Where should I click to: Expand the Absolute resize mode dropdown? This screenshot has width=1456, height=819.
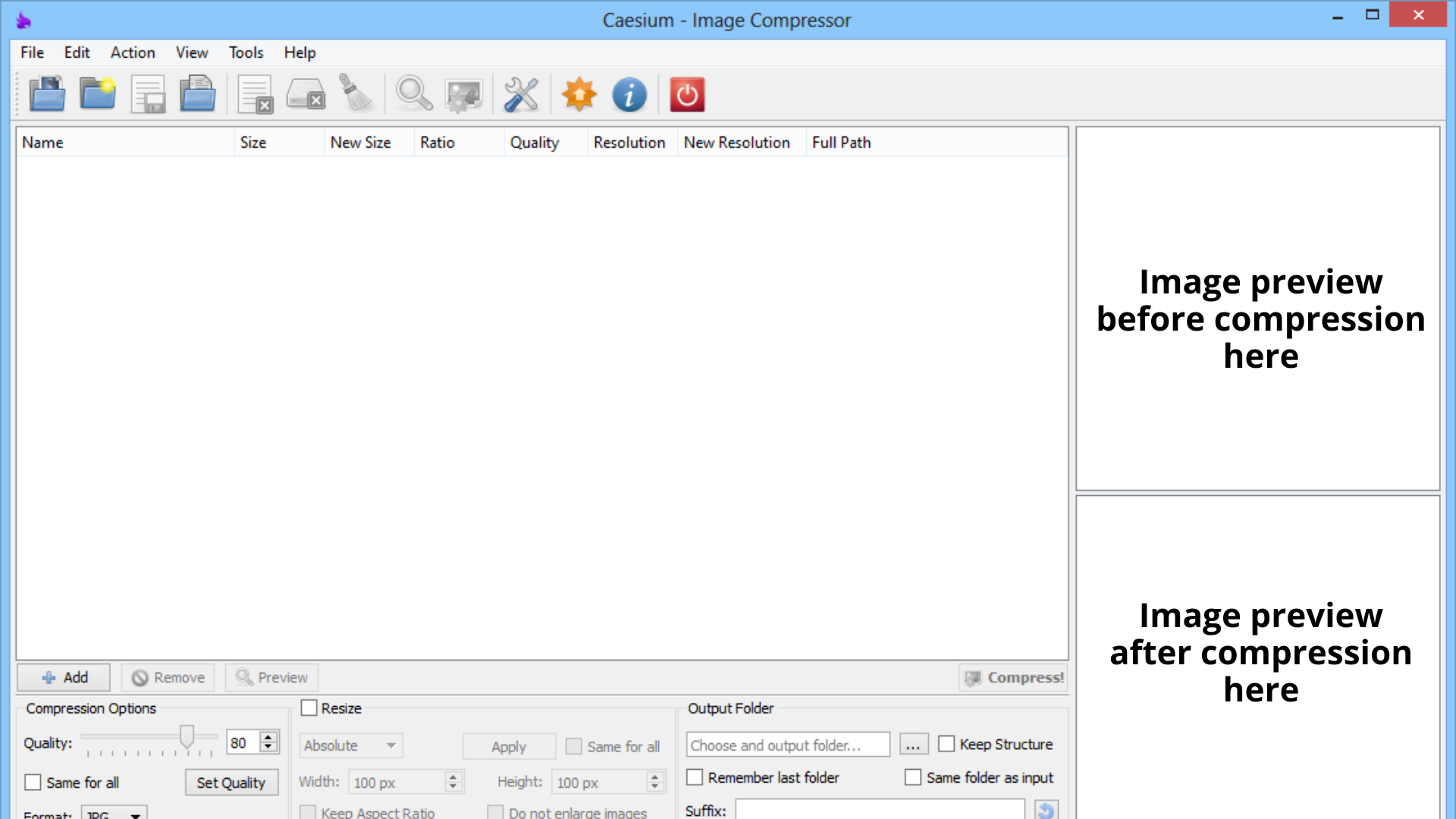(x=351, y=745)
